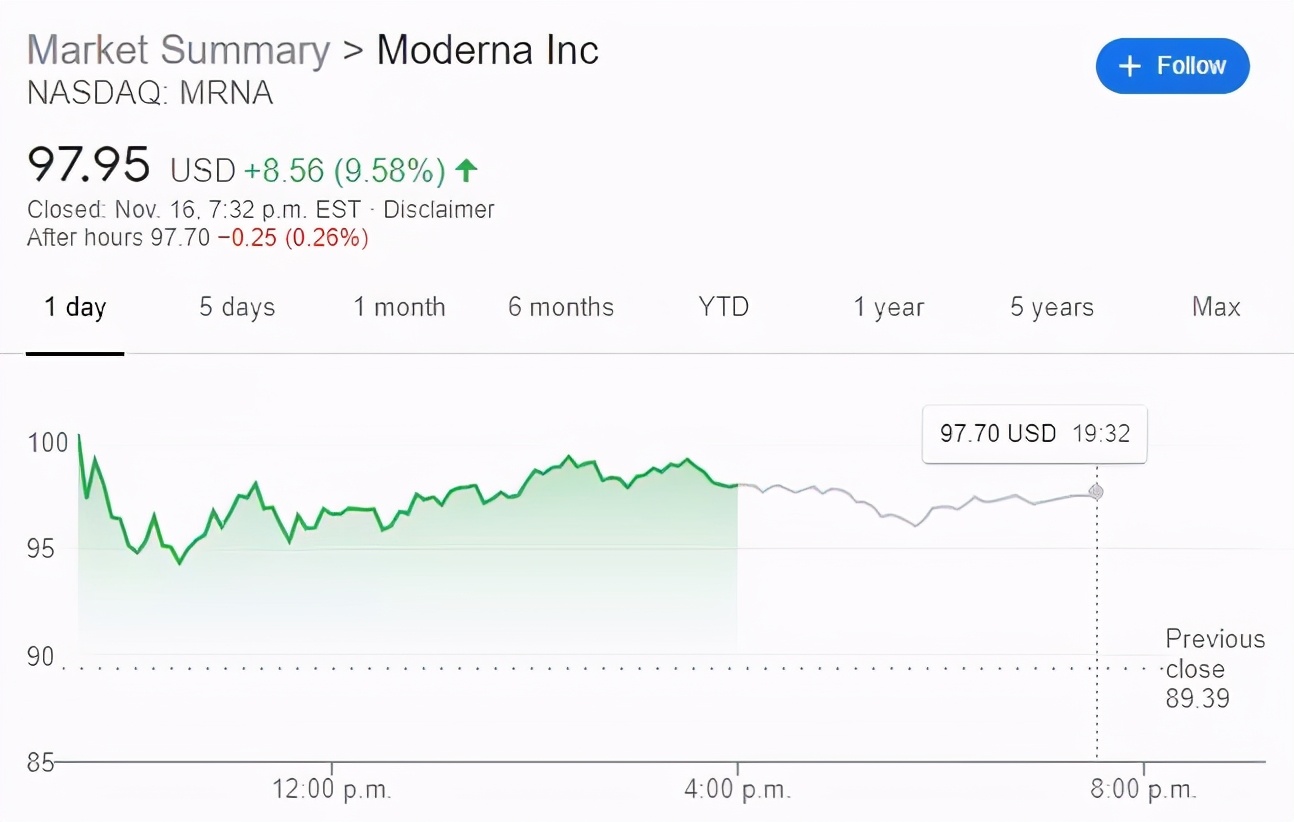
Task: Show the 5 years chart
Action: pyautogui.click(x=1051, y=307)
